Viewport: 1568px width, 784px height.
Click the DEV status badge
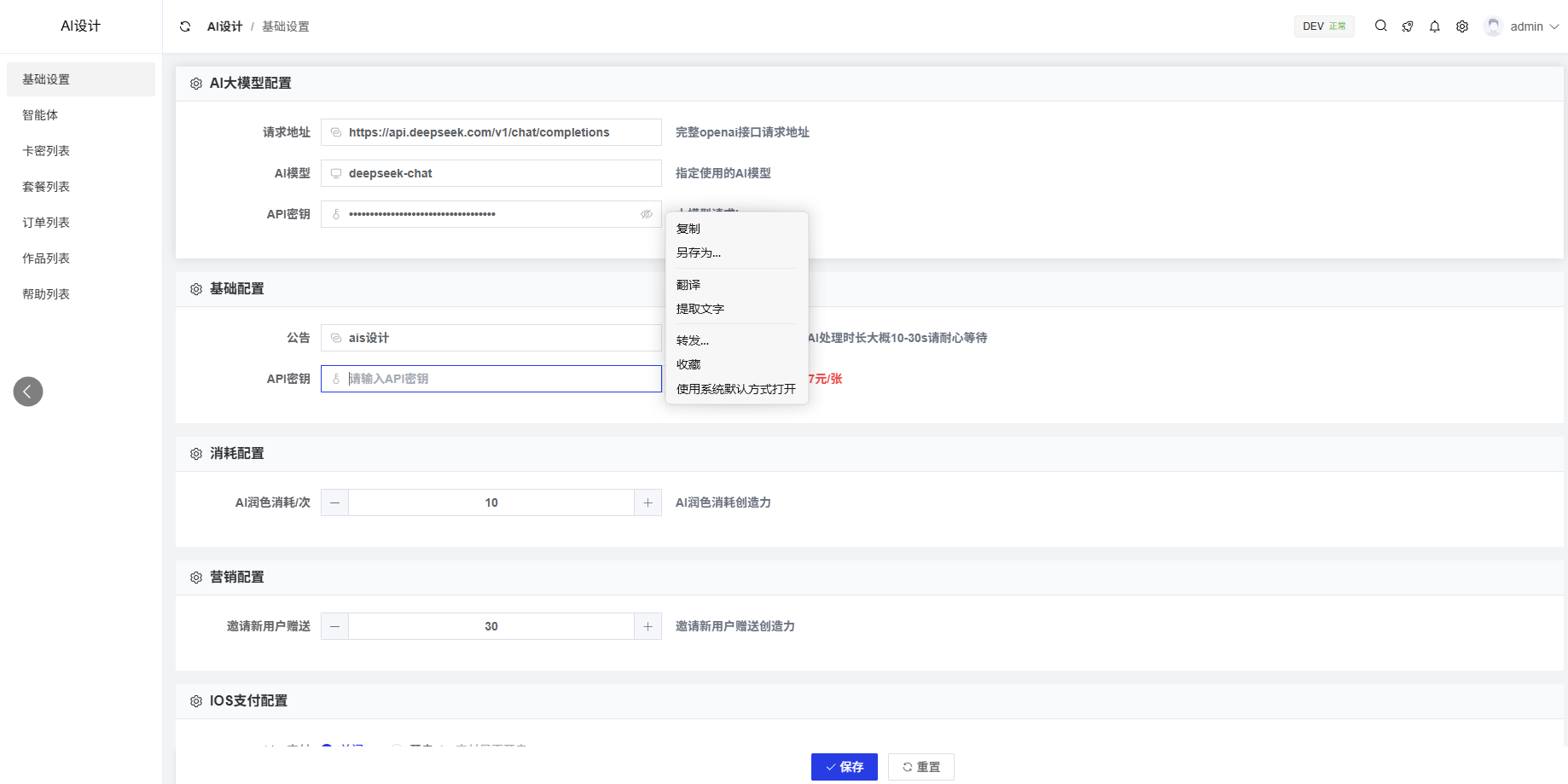[1324, 26]
